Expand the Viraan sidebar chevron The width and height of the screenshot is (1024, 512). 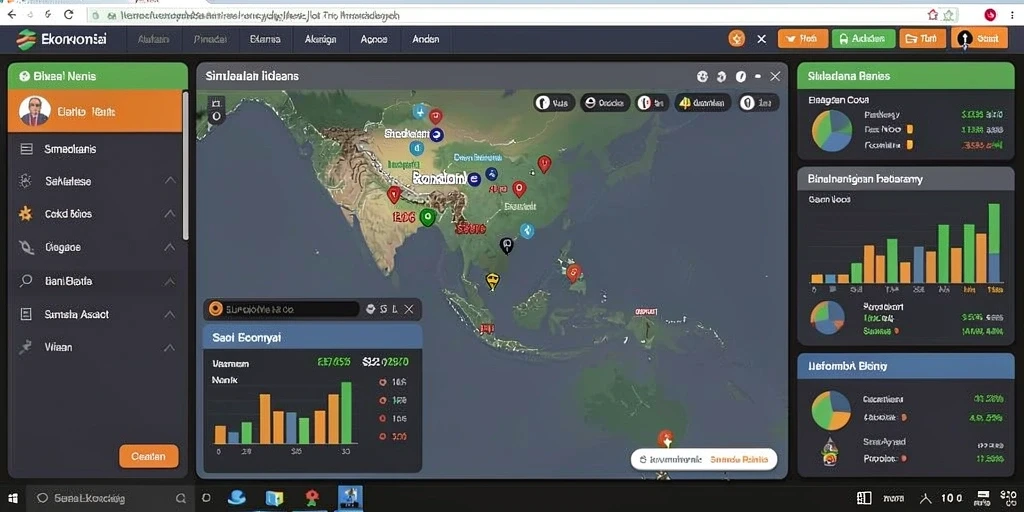[170, 347]
